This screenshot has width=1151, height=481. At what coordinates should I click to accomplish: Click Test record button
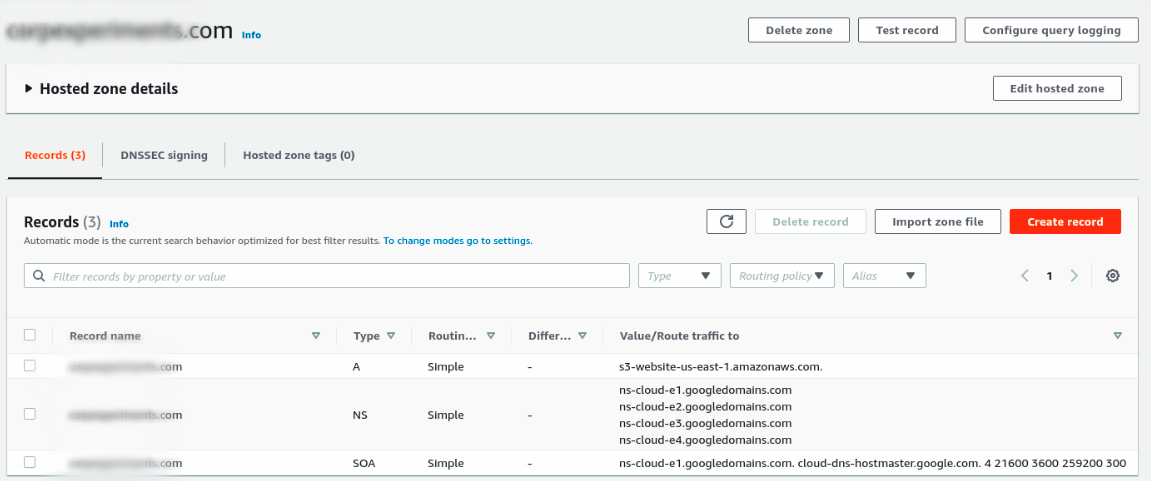coord(907,30)
